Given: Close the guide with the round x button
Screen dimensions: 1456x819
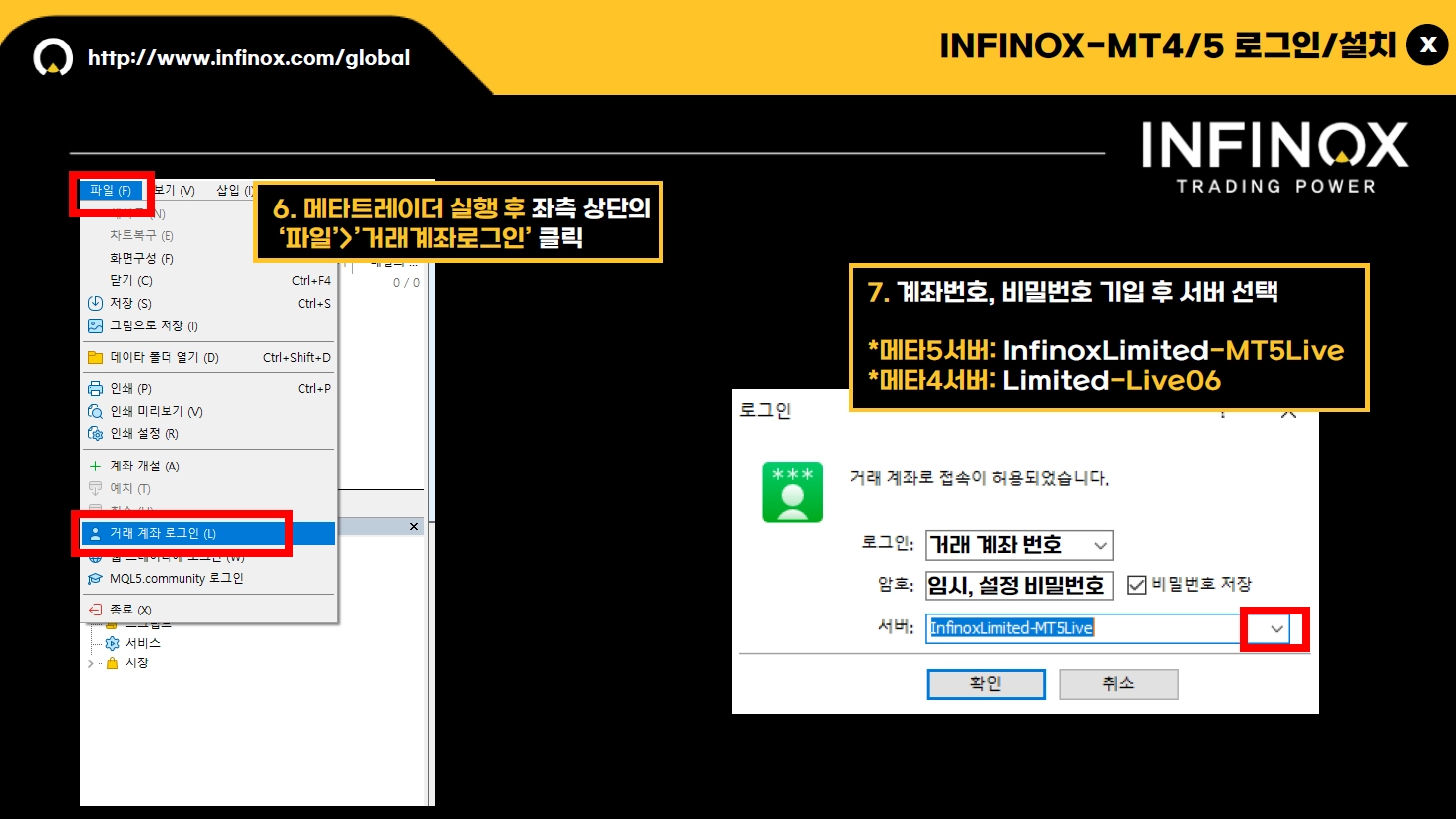Looking at the screenshot, I should [x=1427, y=45].
